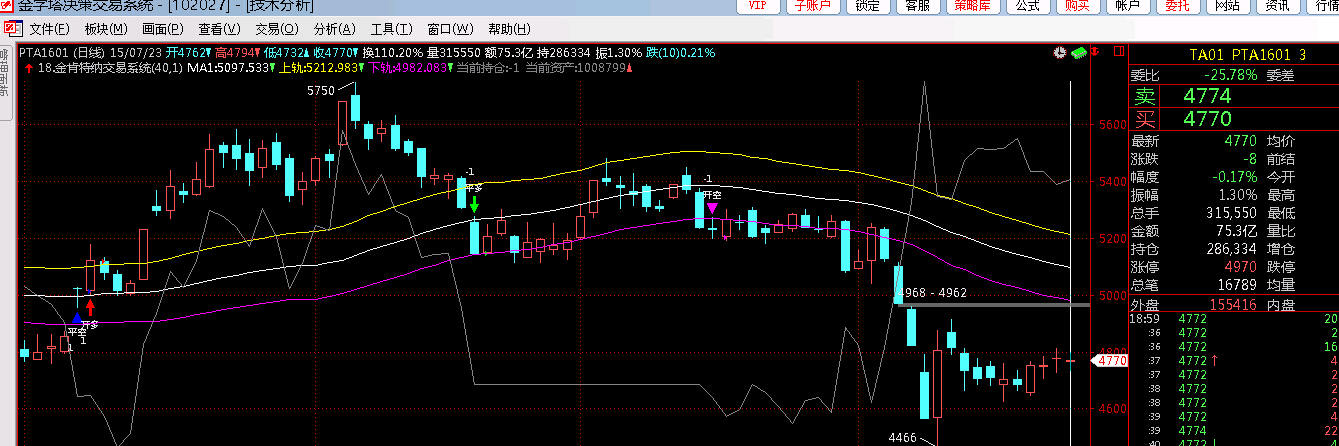
Task: Click the 委托 order button
Action: coord(1178,6)
